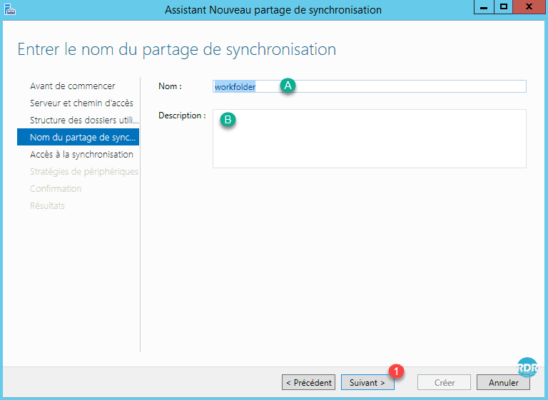The width and height of the screenshot is (548, 400).
Task: Minimize the assistant window
Action: point(484,7)
